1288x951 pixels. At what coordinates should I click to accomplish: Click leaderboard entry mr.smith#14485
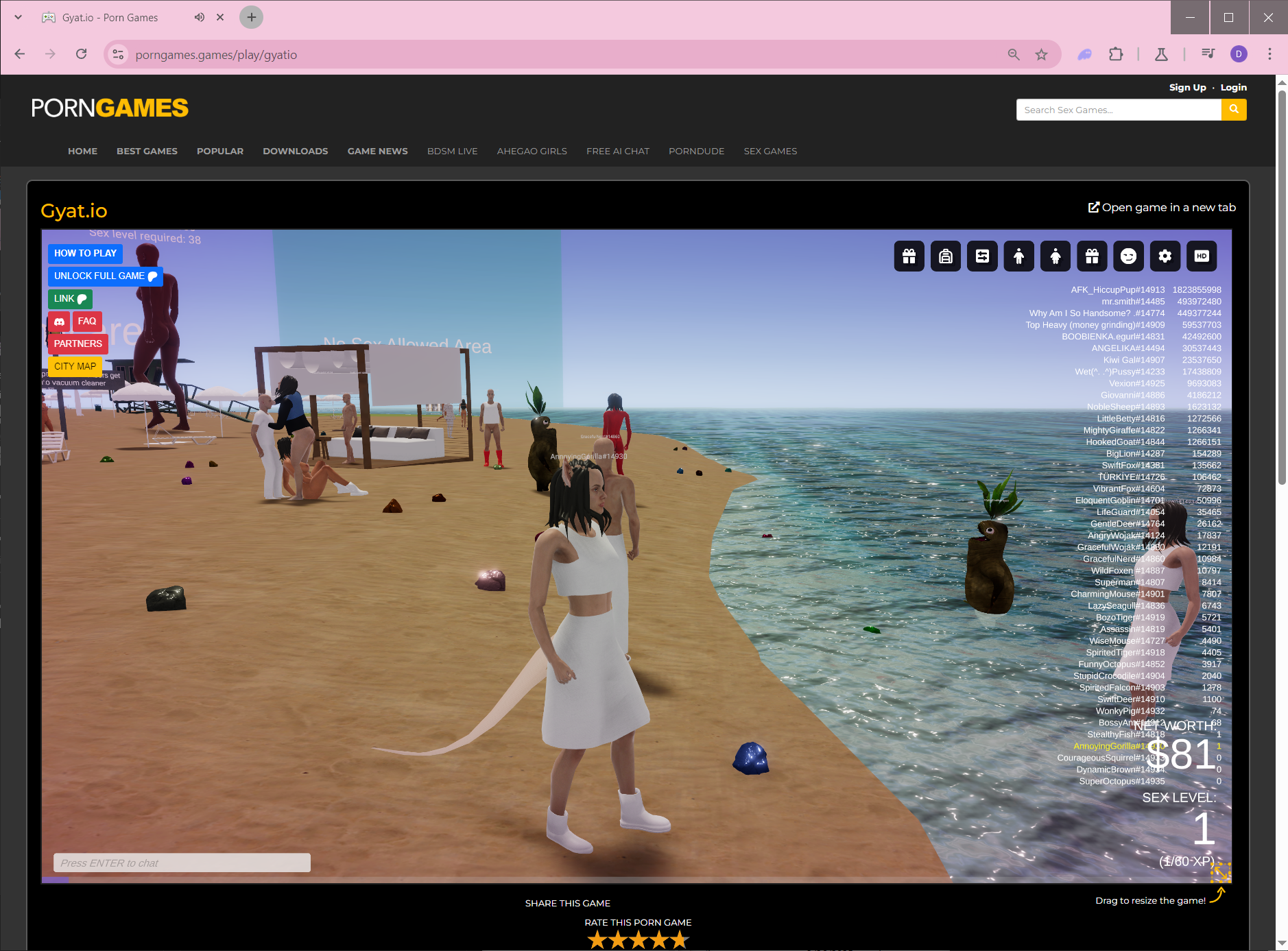pos(1133,302)
